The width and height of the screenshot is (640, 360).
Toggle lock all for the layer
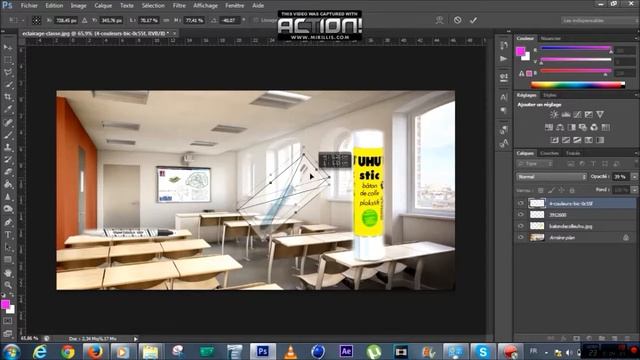[x=572, y=190]
